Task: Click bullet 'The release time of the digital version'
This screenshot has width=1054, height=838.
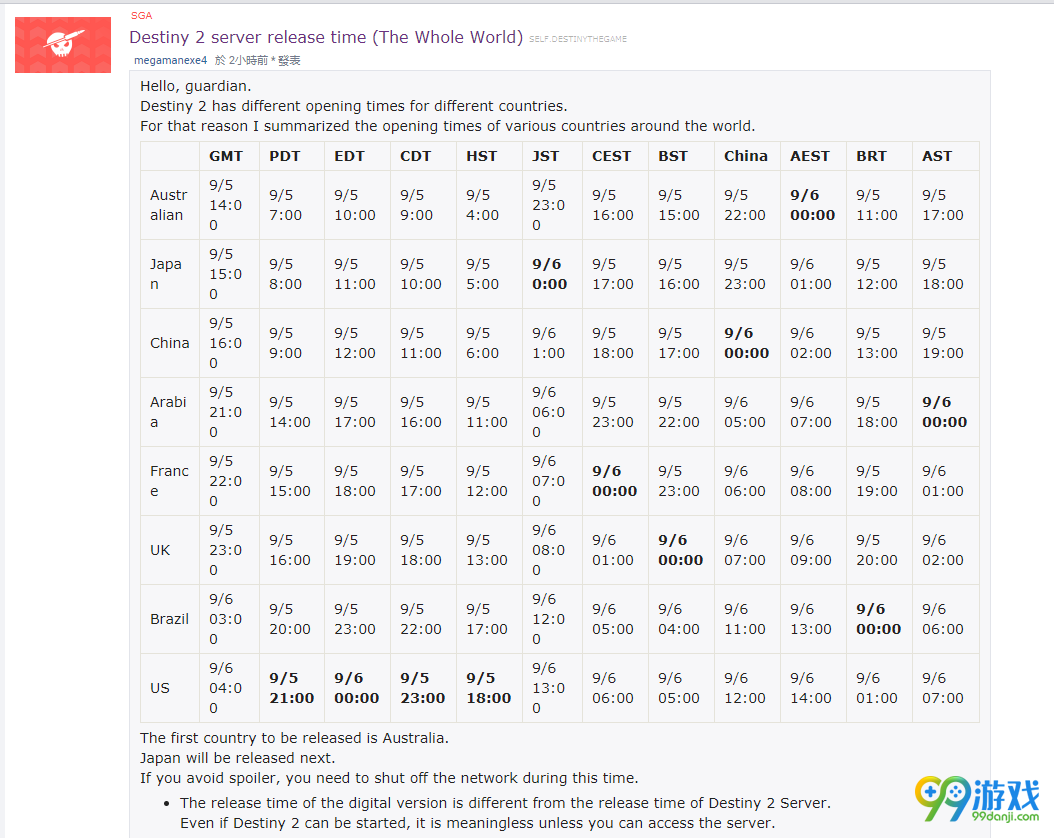Action: point(505,803)
